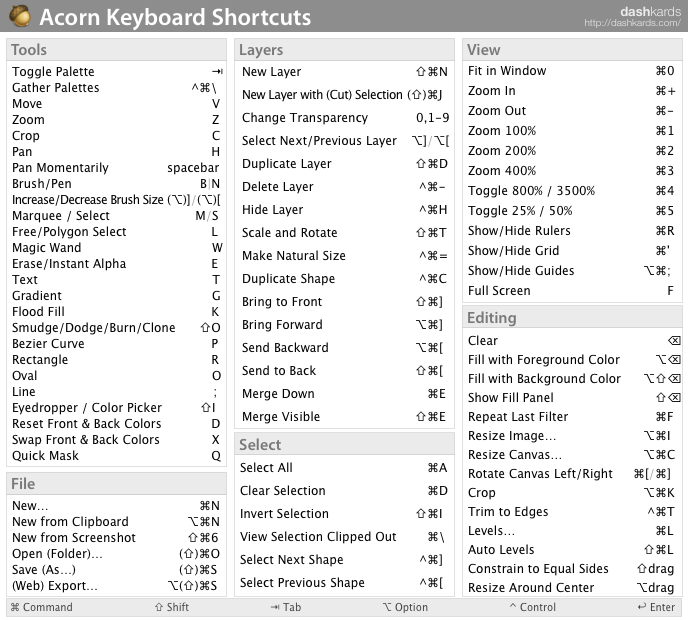Select the Duplicate Layer entry
Viewport: 688px width, 620px height.
point(345,164)
